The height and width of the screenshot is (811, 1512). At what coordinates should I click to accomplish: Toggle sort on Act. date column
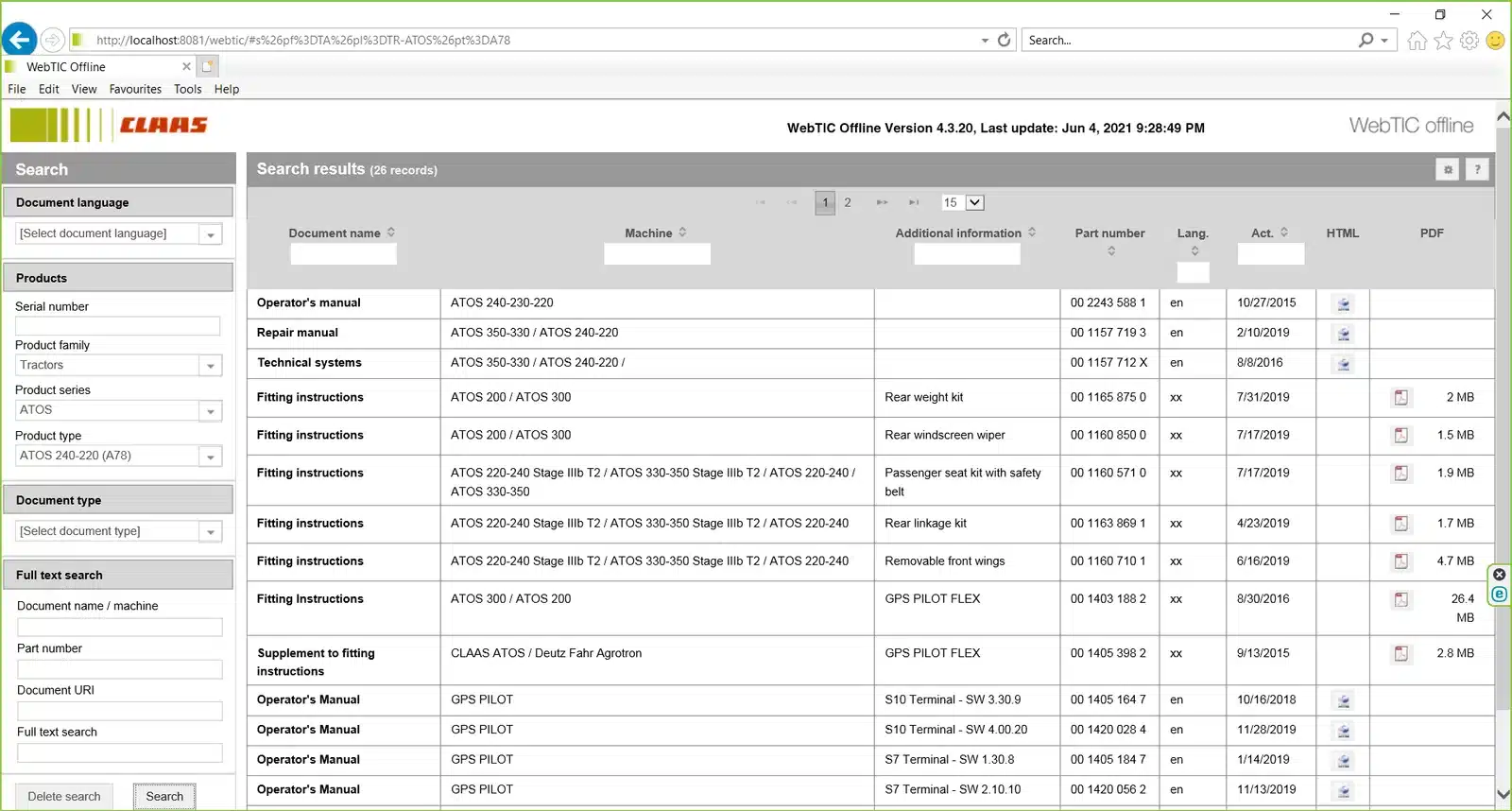[1283, 233]
